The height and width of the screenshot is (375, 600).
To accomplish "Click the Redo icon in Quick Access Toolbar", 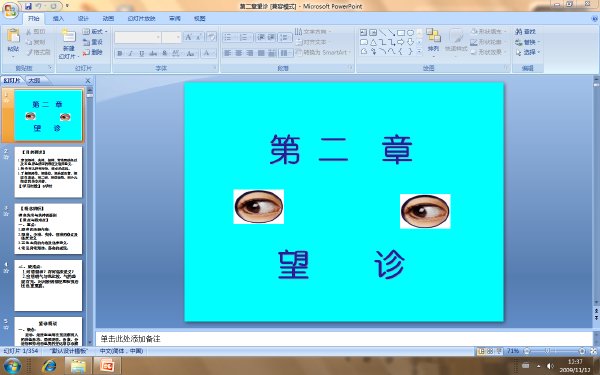I will (54, 6).
